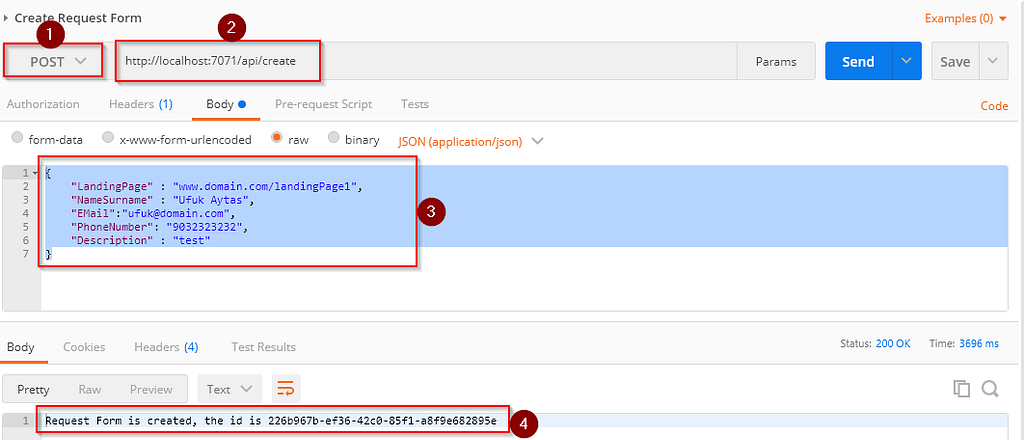Screen dimensions: 1024x440
Task: Open the request Body tab
Action: point(226,104)
